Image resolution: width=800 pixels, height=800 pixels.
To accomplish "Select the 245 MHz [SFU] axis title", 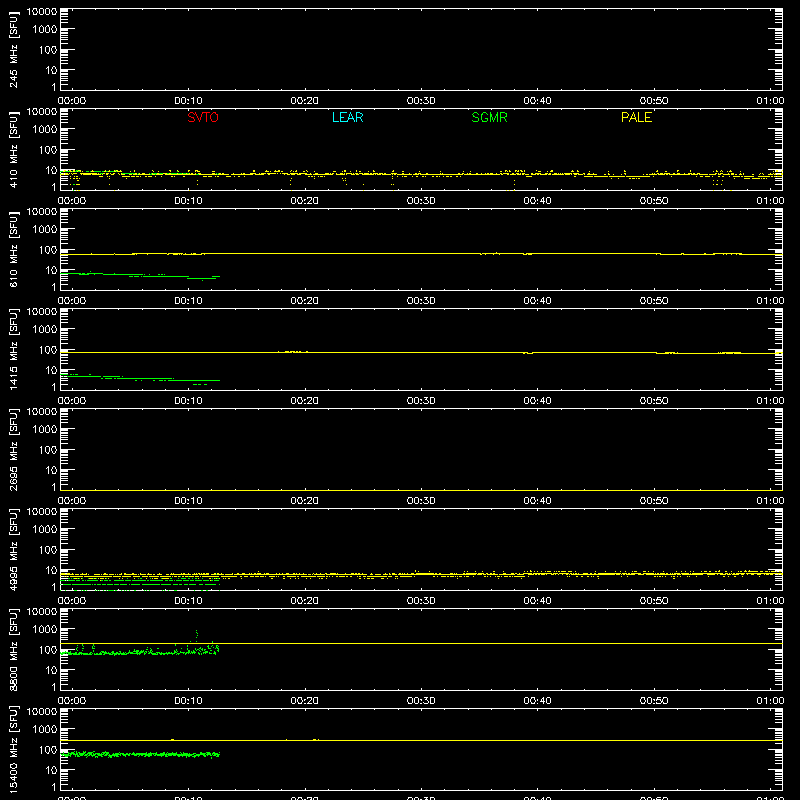I will [x=13, y=49].
